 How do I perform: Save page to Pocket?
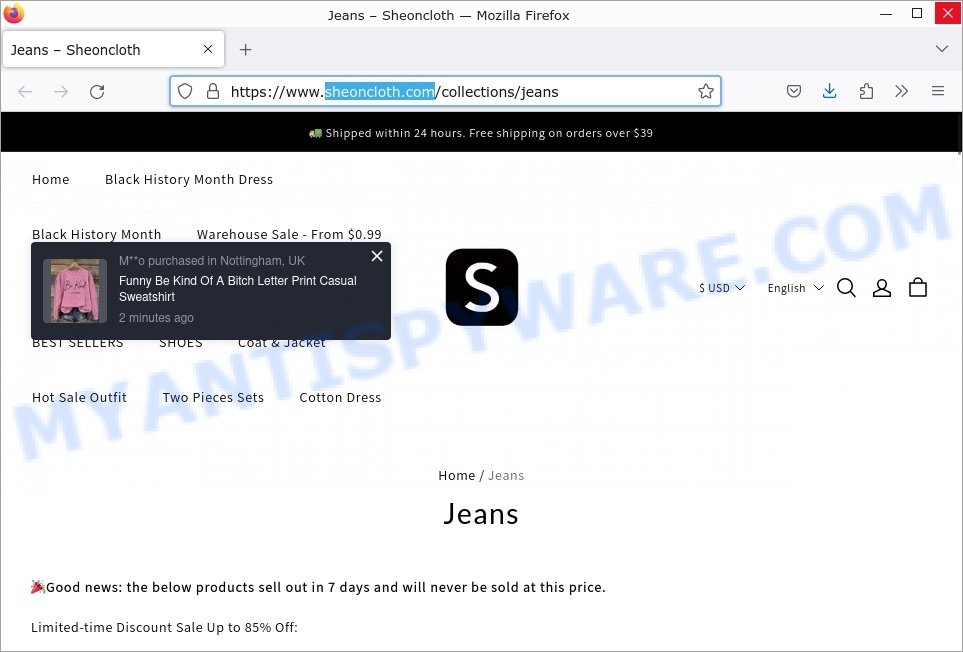(793, 91)
